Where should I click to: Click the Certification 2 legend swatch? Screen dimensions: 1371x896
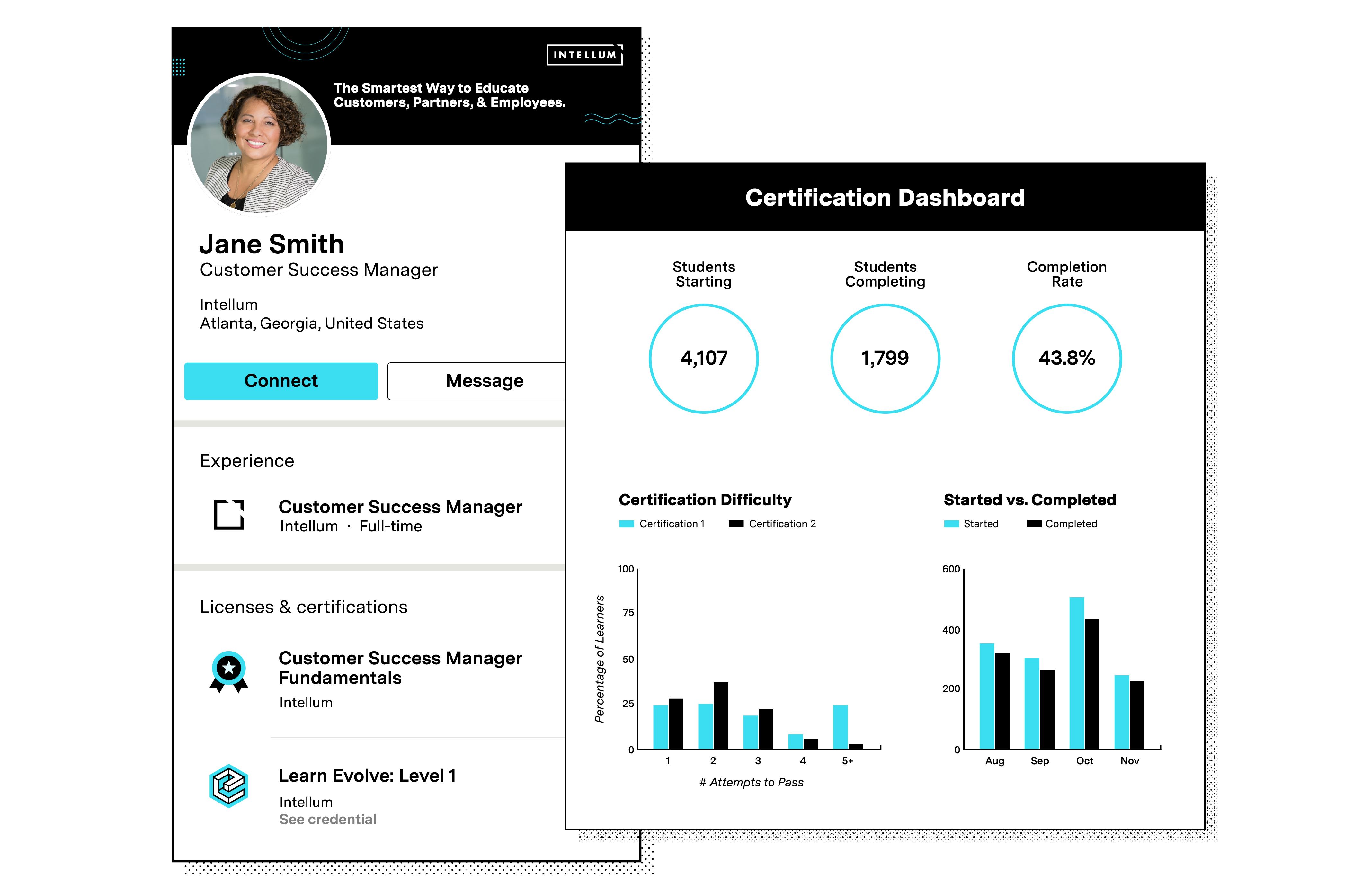[735, 523]
